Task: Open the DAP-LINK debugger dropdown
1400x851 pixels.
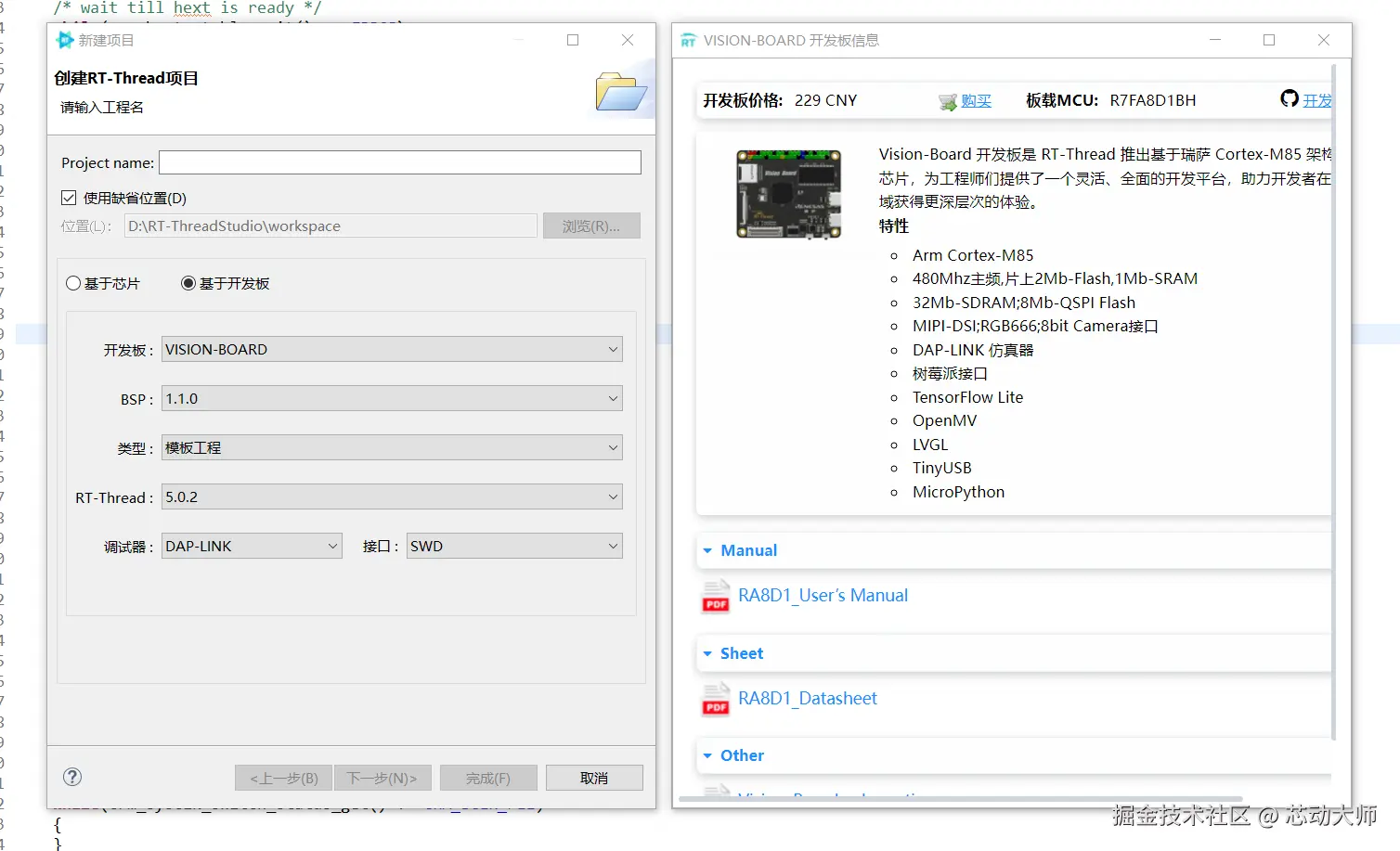Action: (252, 546)
